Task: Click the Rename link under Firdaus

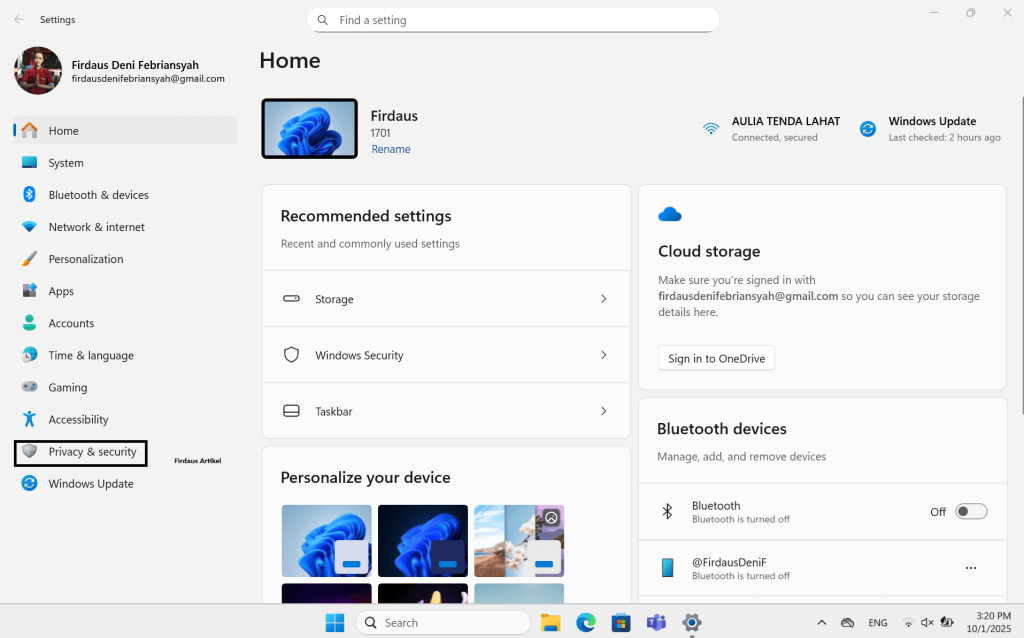Action: click(x=391, y=149)
